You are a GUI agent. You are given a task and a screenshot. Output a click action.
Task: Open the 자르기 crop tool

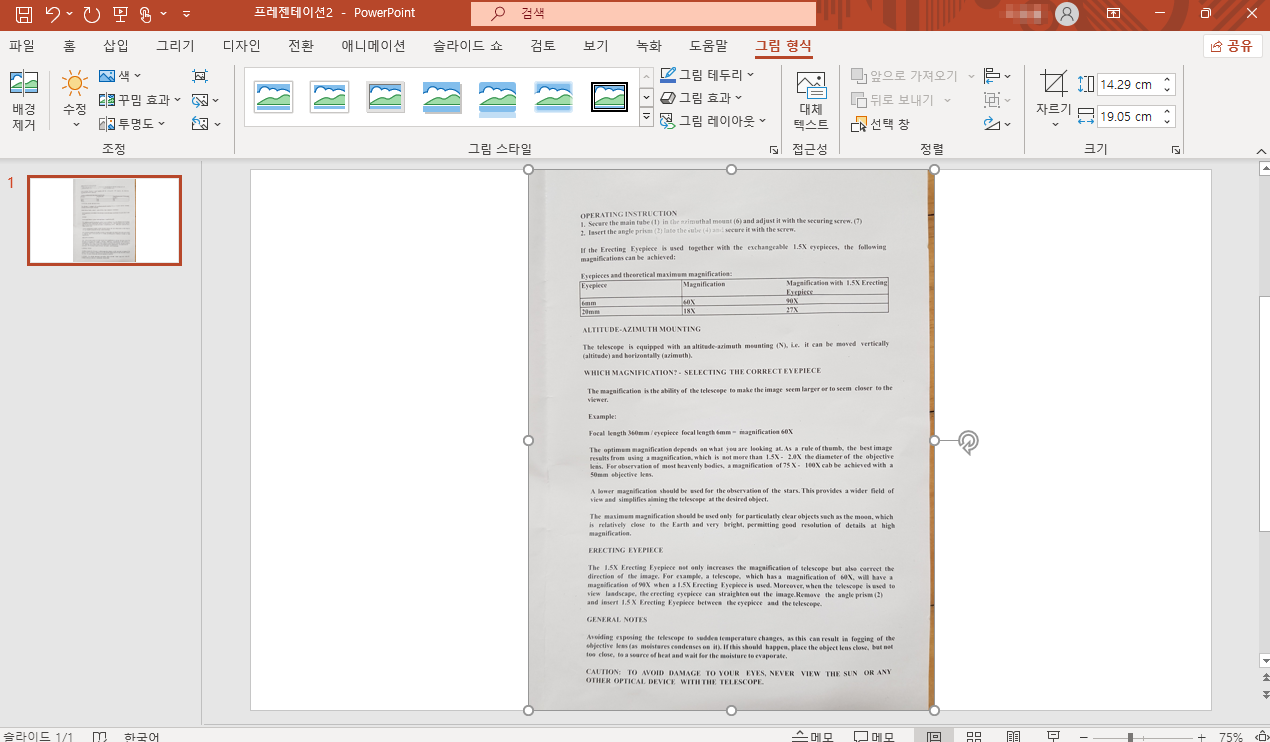click(x=1053, y=100)
